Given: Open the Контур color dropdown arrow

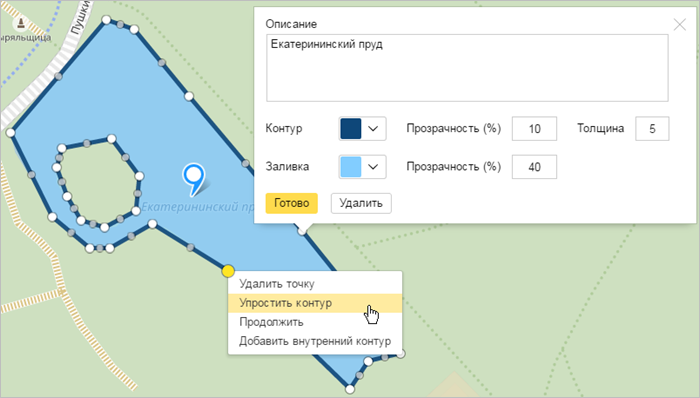Looking at the screenshot, I should pos(373,129).
